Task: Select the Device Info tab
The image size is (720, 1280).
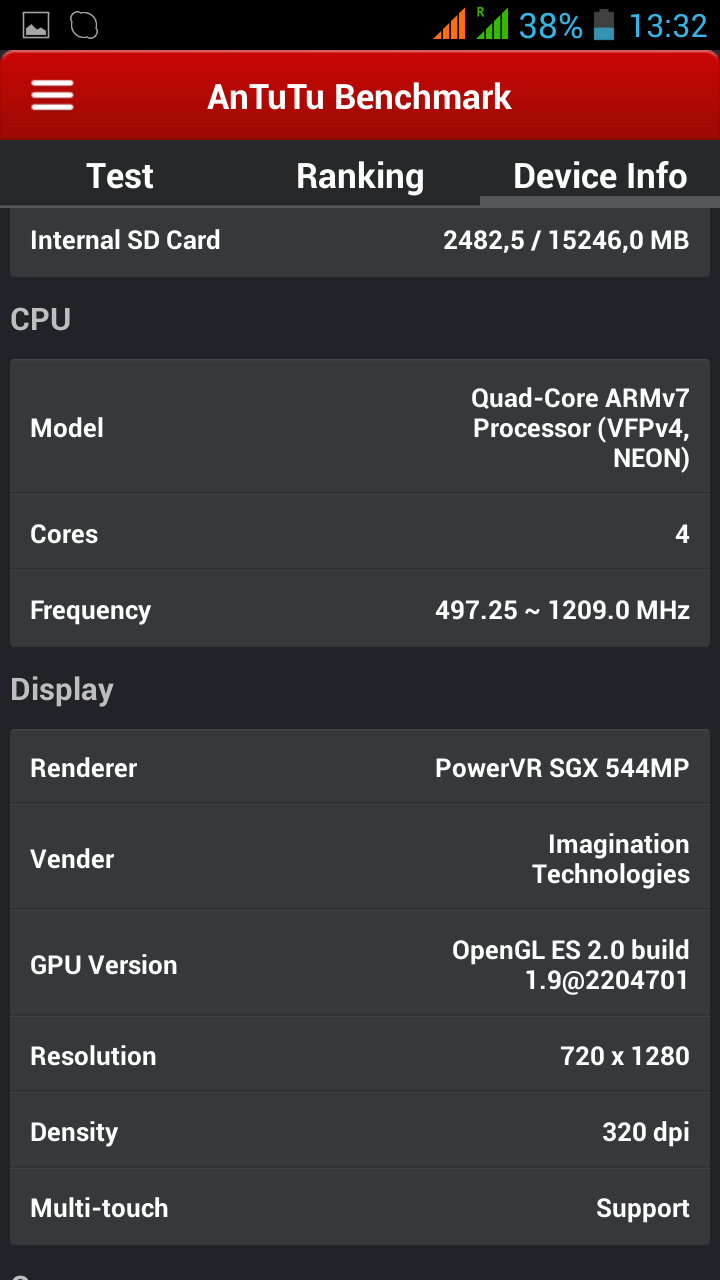Action: tap(600, 176)
